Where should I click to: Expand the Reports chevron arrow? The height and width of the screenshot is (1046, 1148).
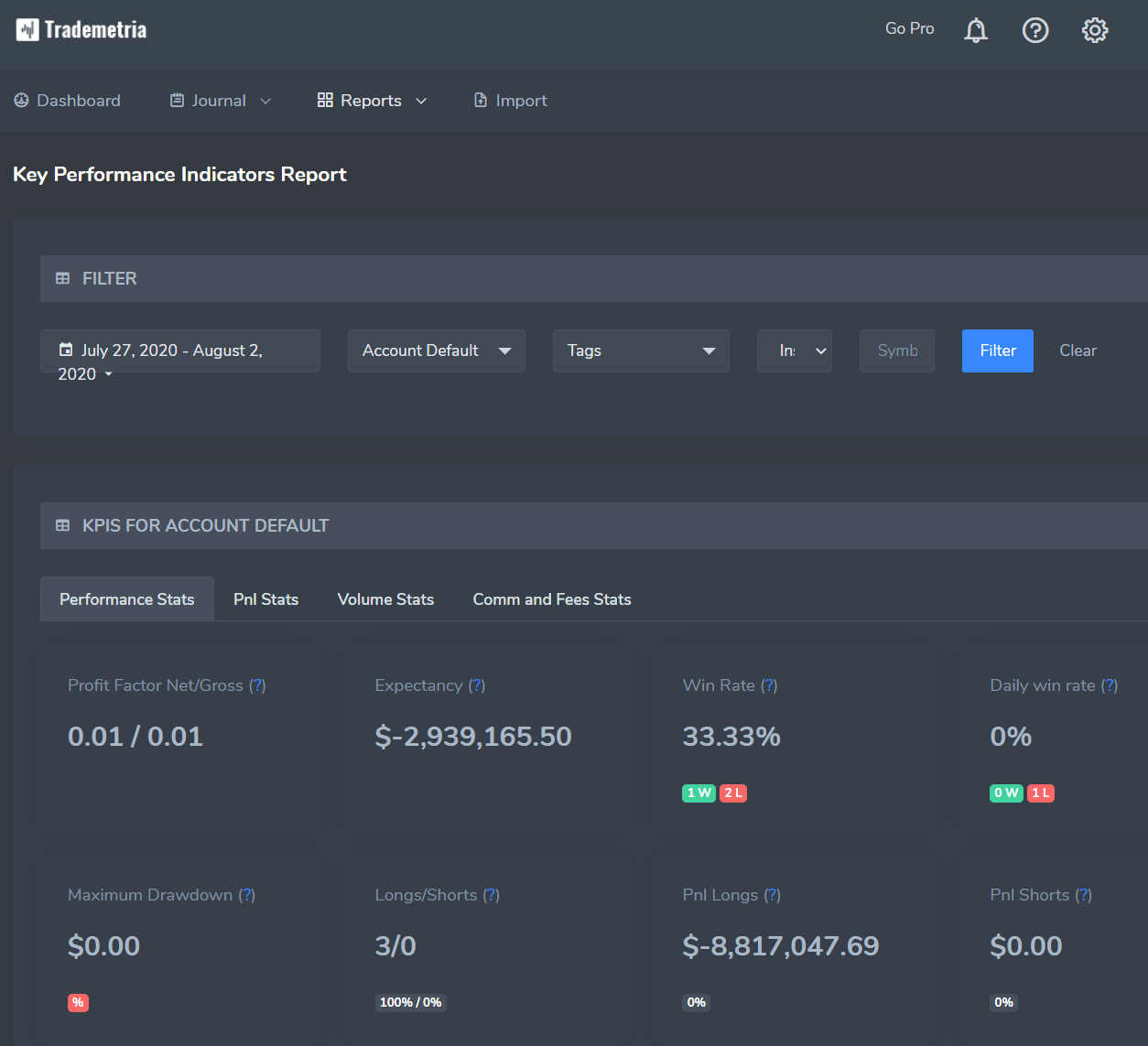click(x=421, y=101)
